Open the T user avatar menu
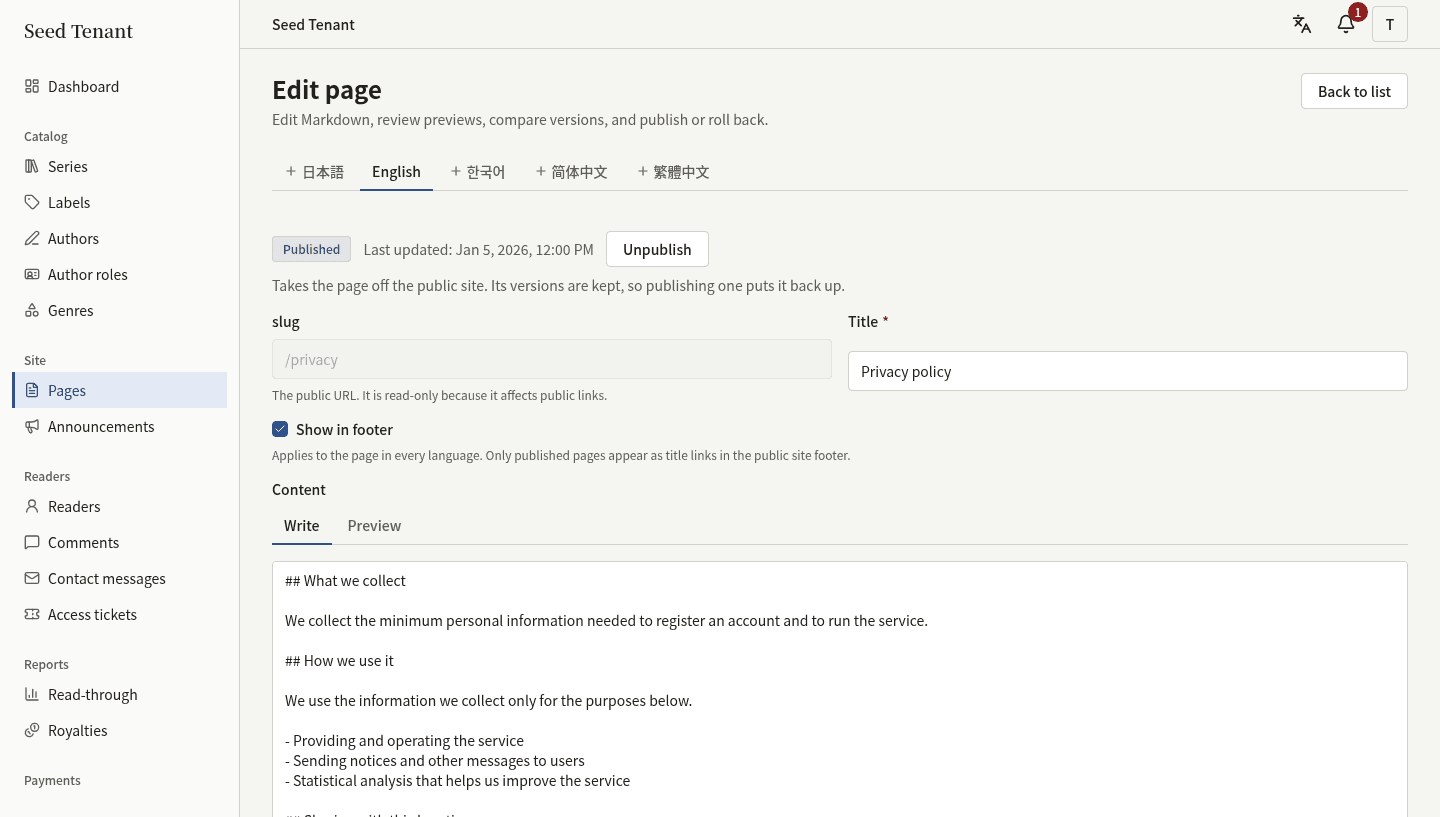The image size is (1440, 817). click(1390, 24)
